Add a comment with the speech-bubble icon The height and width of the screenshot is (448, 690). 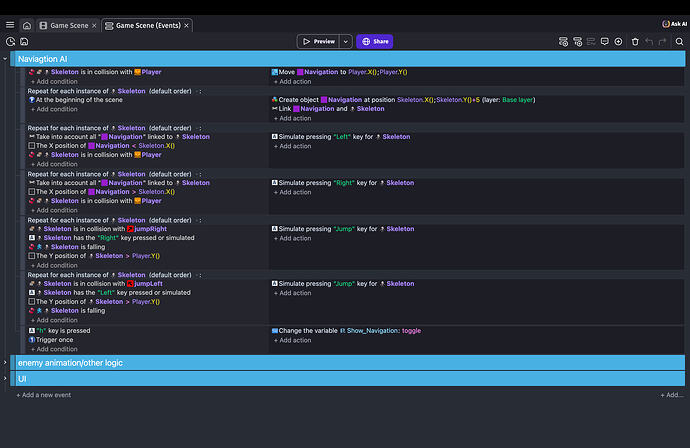click(x=605, y=41)
